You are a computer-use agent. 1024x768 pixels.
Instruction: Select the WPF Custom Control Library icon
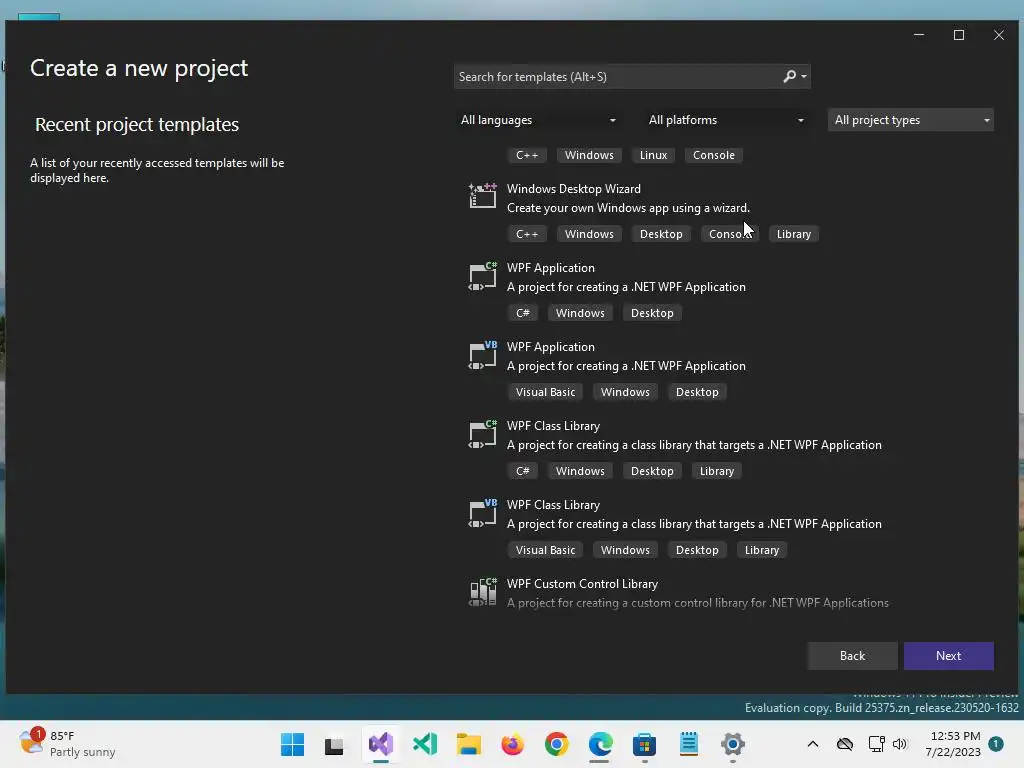point(483,591)
